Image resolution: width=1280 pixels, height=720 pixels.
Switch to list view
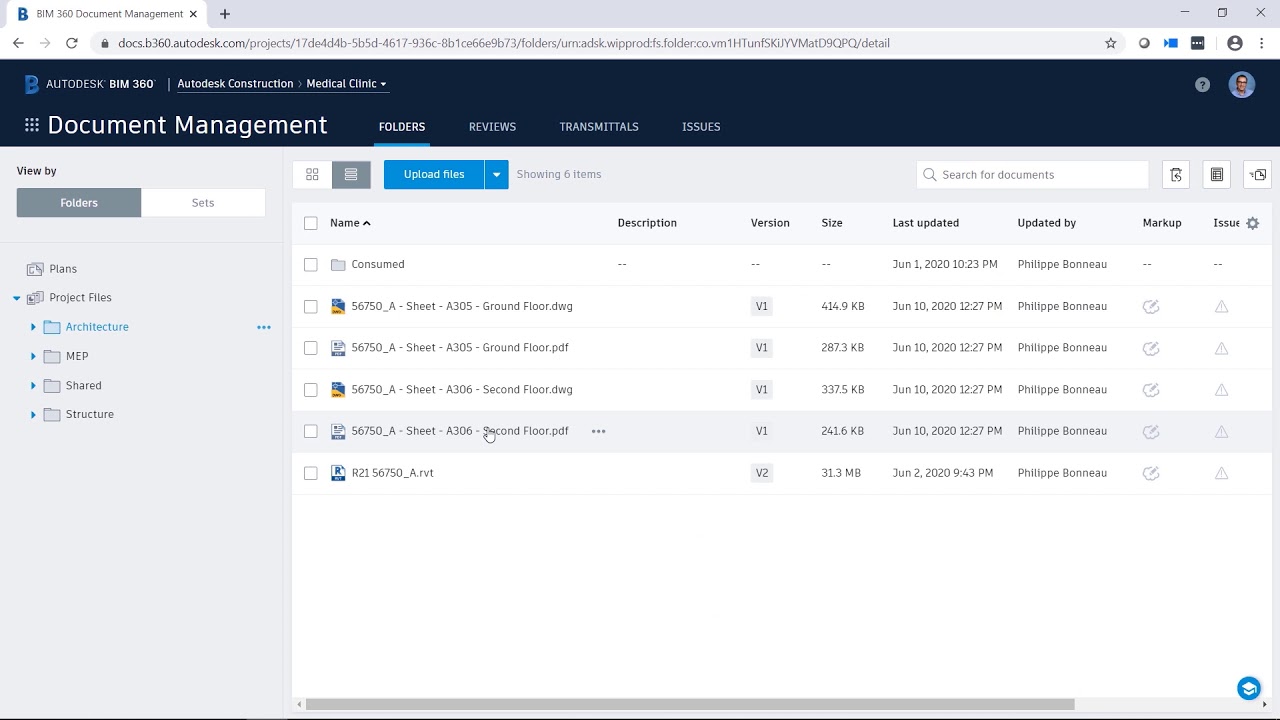351,174
